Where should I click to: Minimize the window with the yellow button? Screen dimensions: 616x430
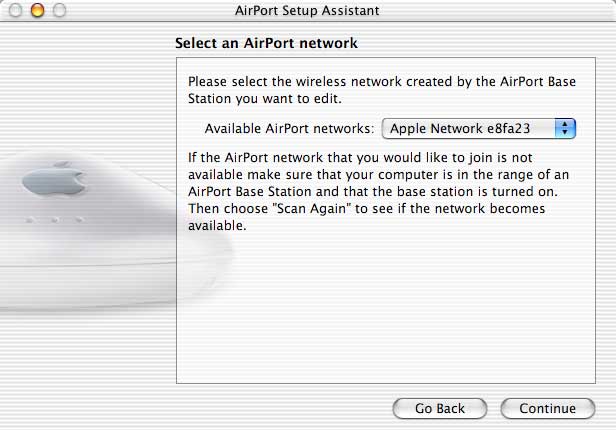pos(38,11)
